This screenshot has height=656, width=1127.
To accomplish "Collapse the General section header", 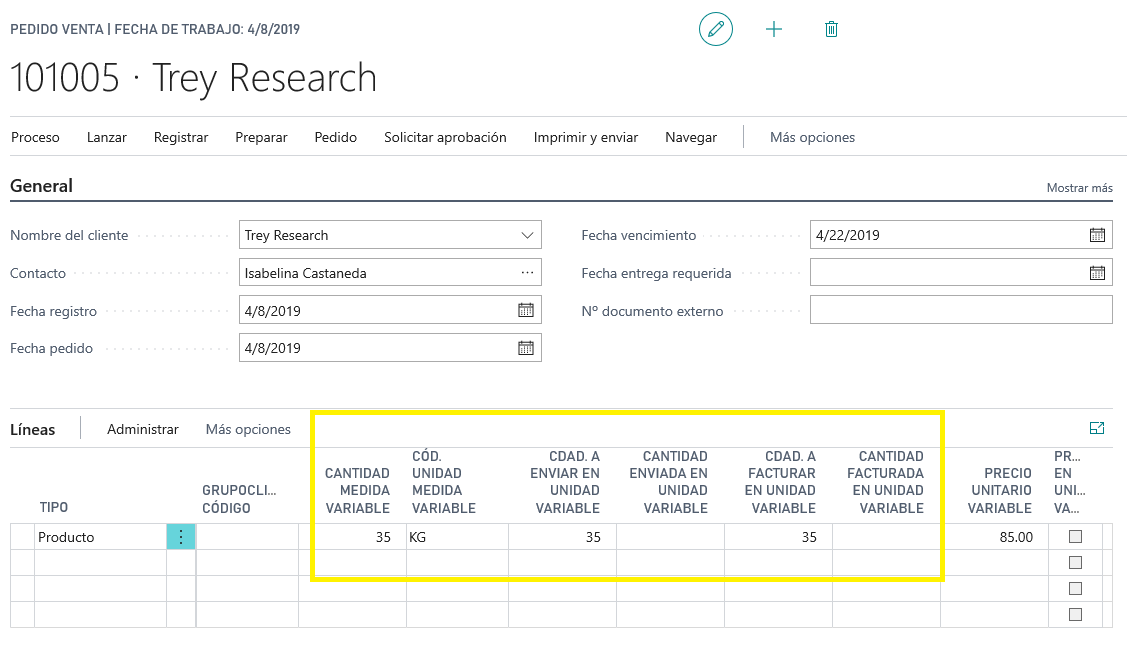I will [x=42, y=186].
